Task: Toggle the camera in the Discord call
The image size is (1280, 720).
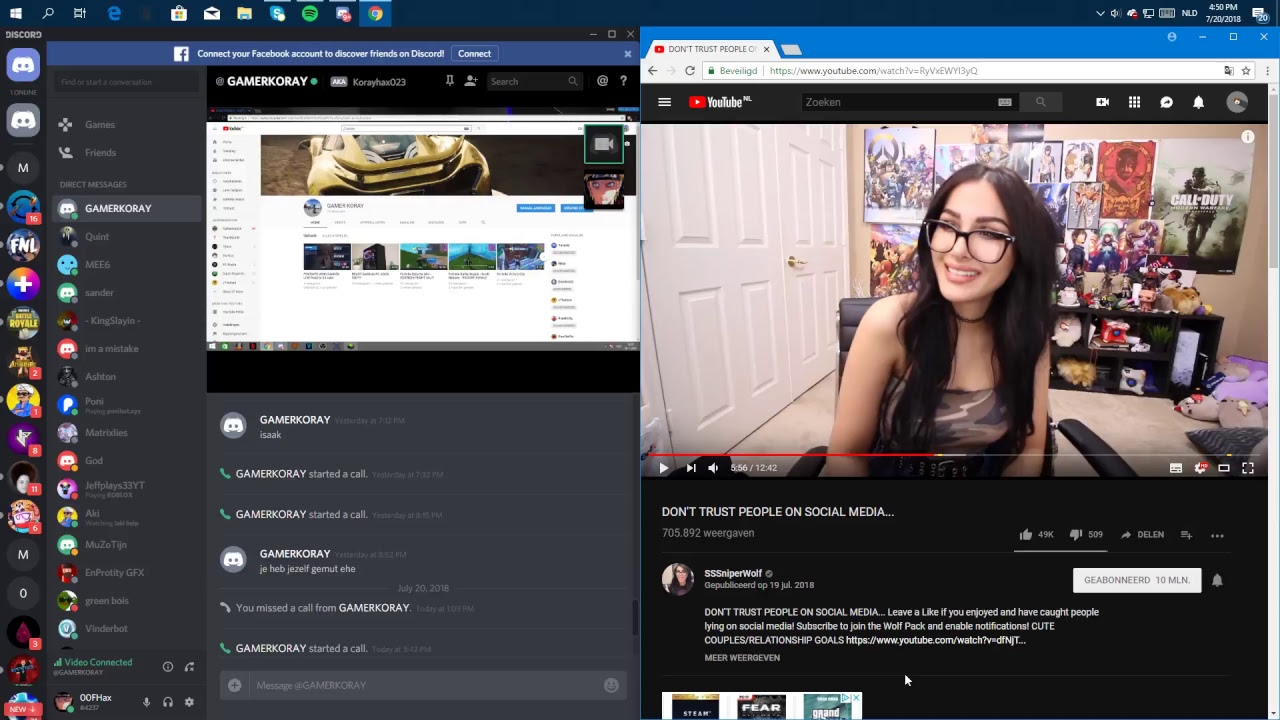Action: tap(604, 144)
